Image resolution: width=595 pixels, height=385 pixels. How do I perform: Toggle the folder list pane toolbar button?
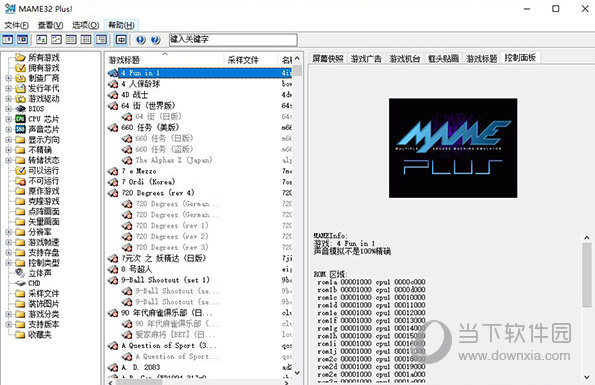pos(8,39)
